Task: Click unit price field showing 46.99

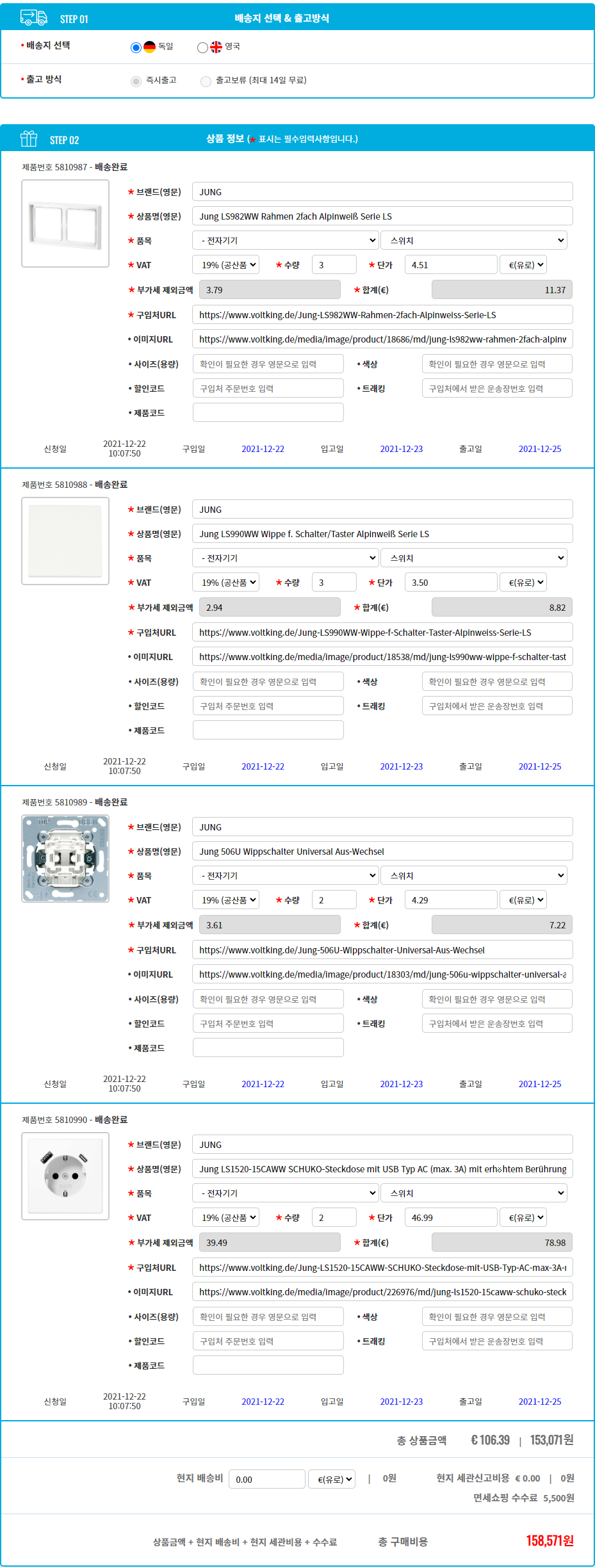Action: pyautogui.click(x=451, y=1217)
